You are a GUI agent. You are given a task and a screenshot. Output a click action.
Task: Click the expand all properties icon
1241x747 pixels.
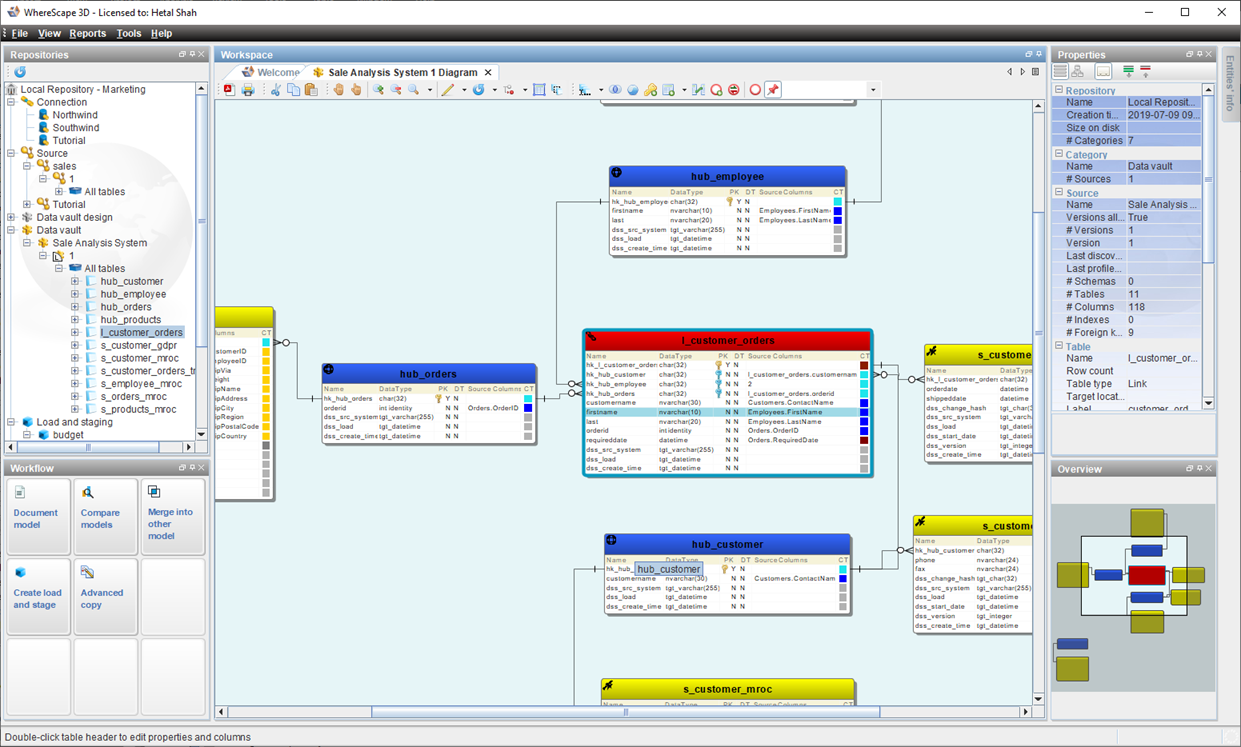click(x=1128, y=72)
